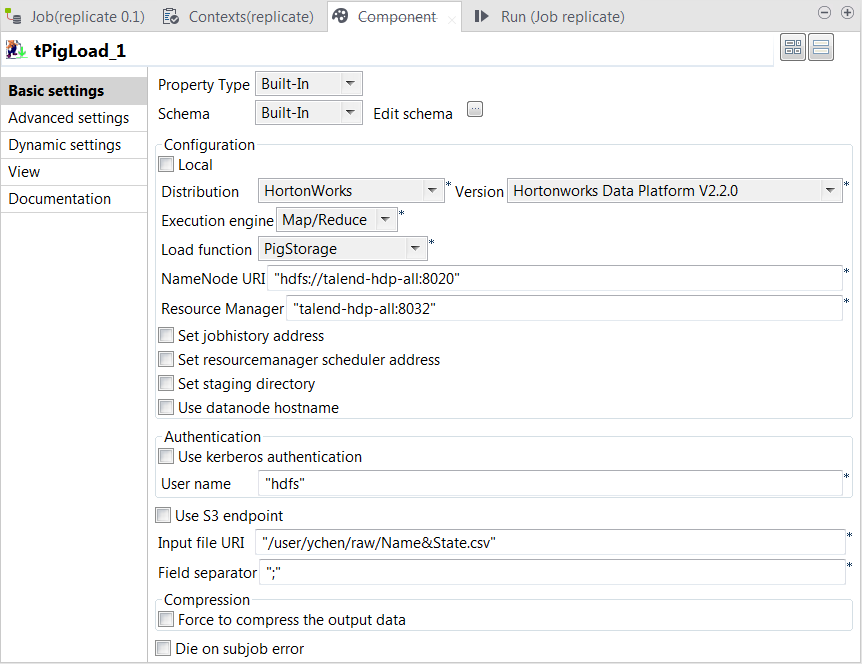Open the Version combo box
The width and height of the screenshot is (862, 664).
830,191
